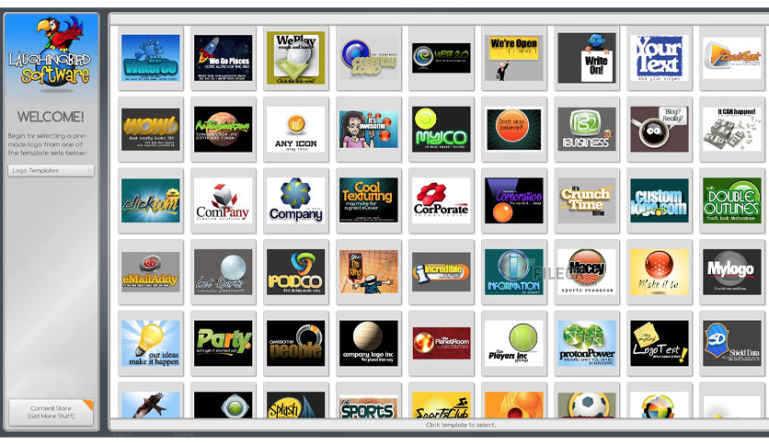Select the lightbulb 'our ideas' template

(x=150, y=343)
